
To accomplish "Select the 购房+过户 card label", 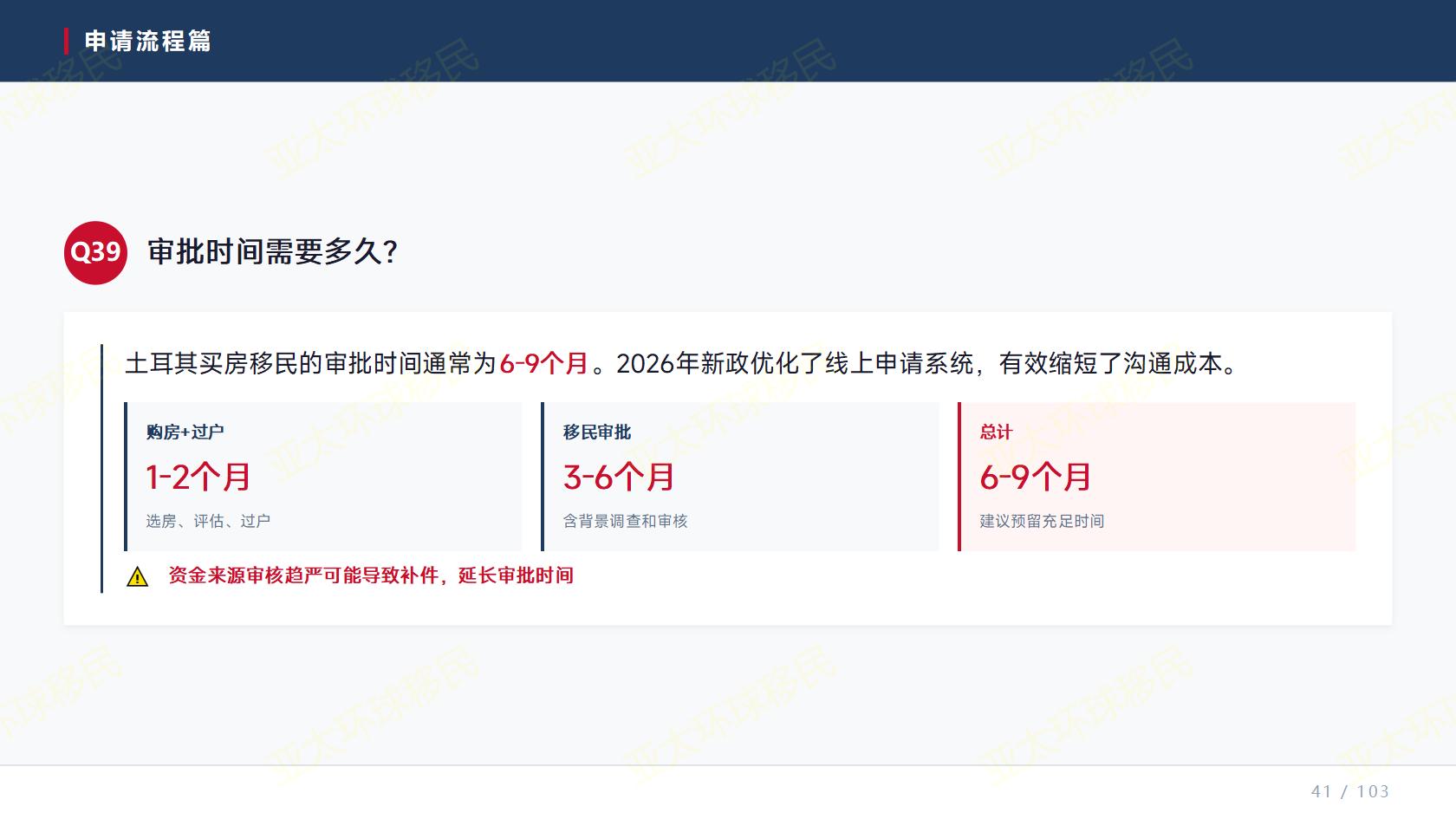I will (x=185, y=432).
